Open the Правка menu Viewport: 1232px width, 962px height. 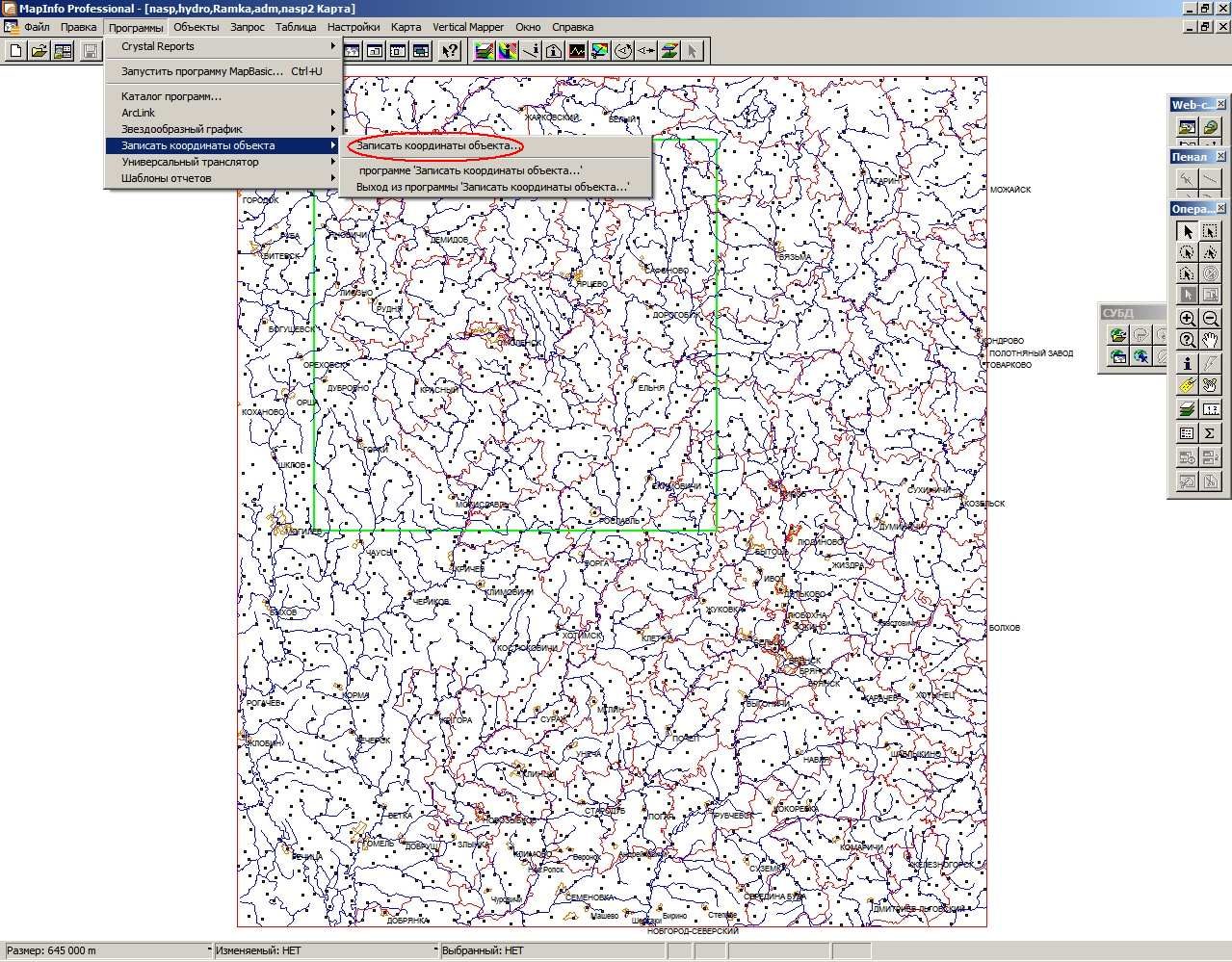click(x=79, y=27)
